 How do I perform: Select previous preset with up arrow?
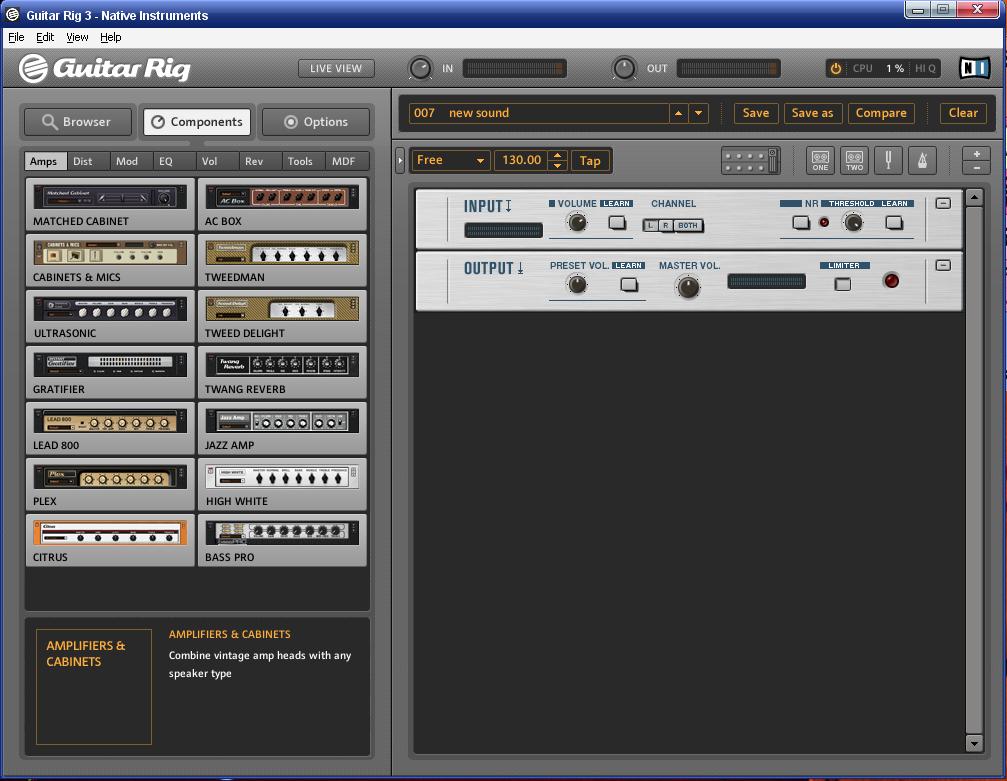678,113
